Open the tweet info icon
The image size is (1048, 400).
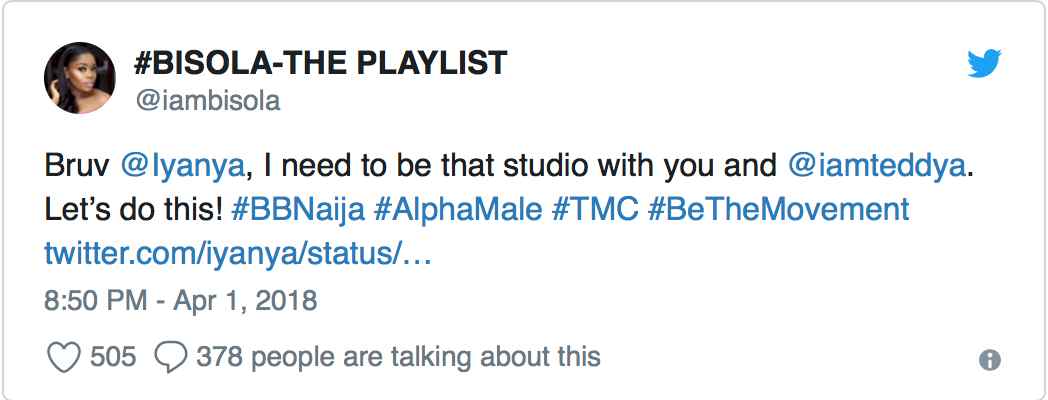[990, 360]
